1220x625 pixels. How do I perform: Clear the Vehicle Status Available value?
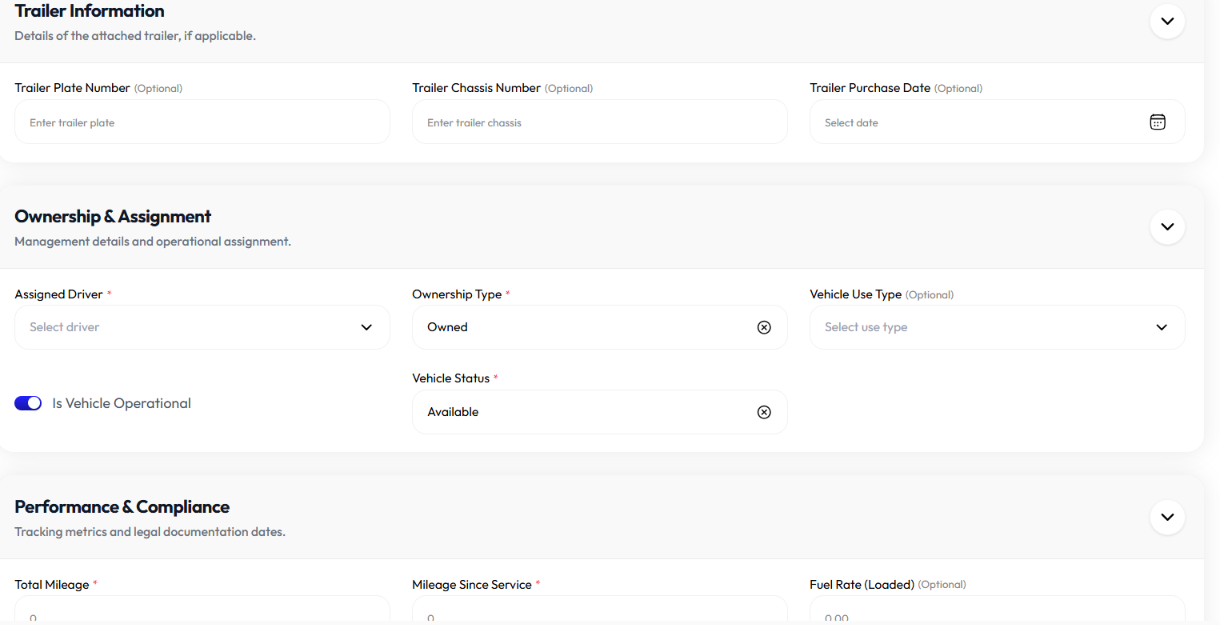tap(764, 412)
